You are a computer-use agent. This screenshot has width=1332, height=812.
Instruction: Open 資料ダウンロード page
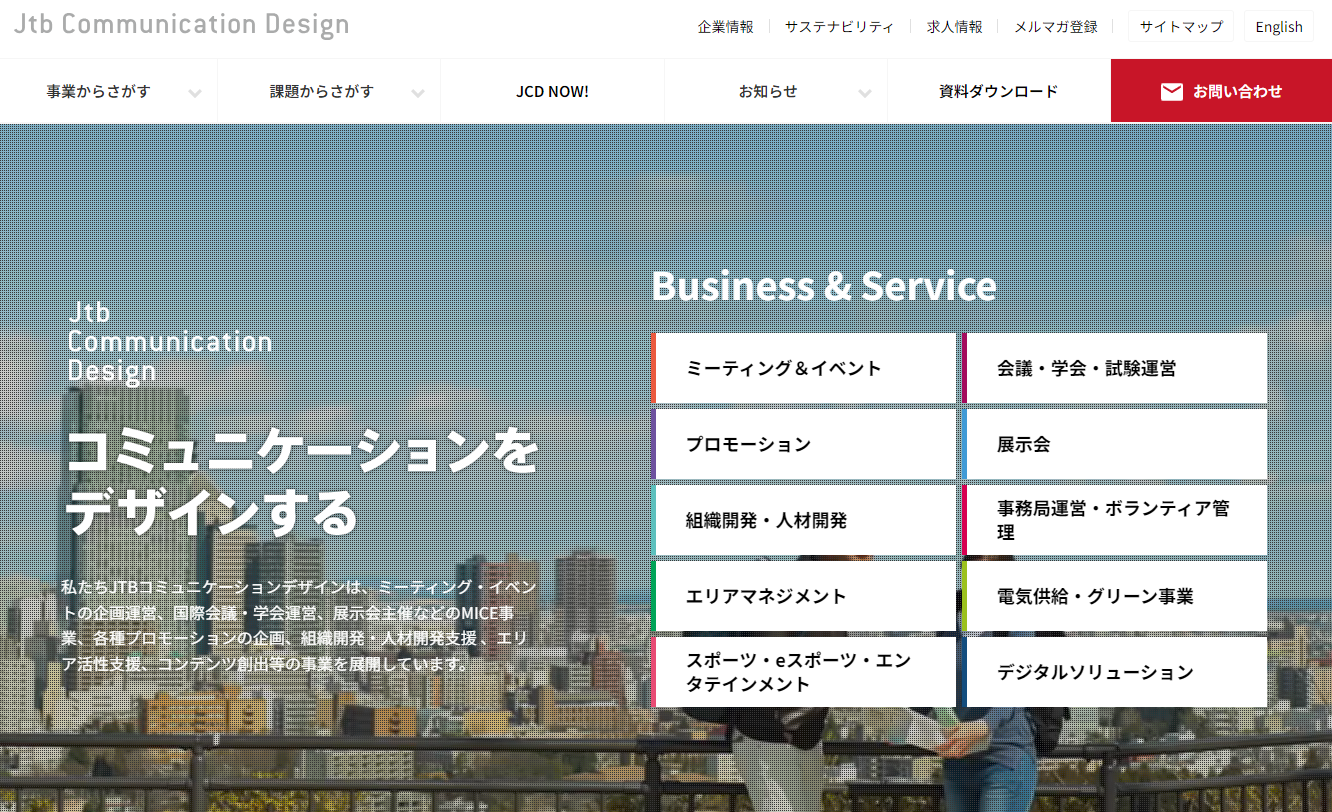(998, 91)
